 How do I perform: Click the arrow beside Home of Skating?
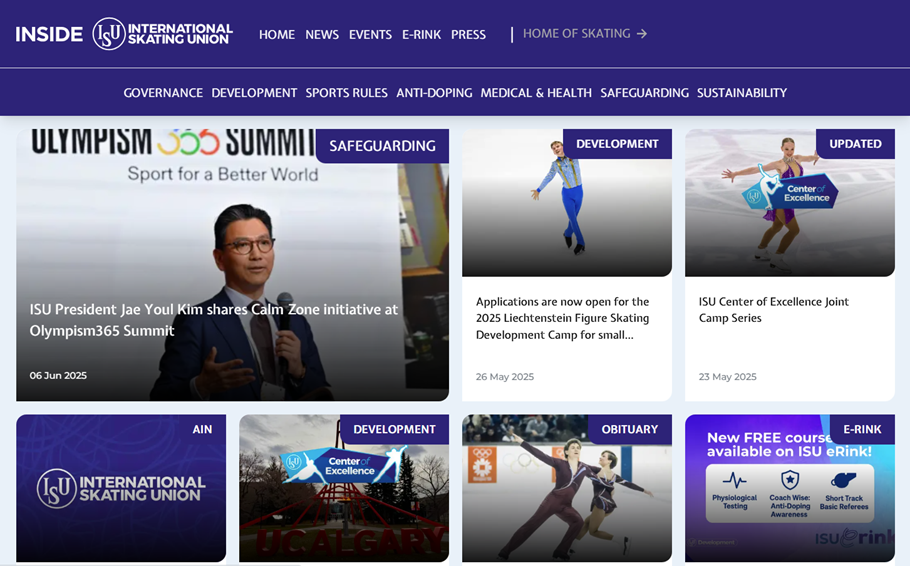click(641, 34)
